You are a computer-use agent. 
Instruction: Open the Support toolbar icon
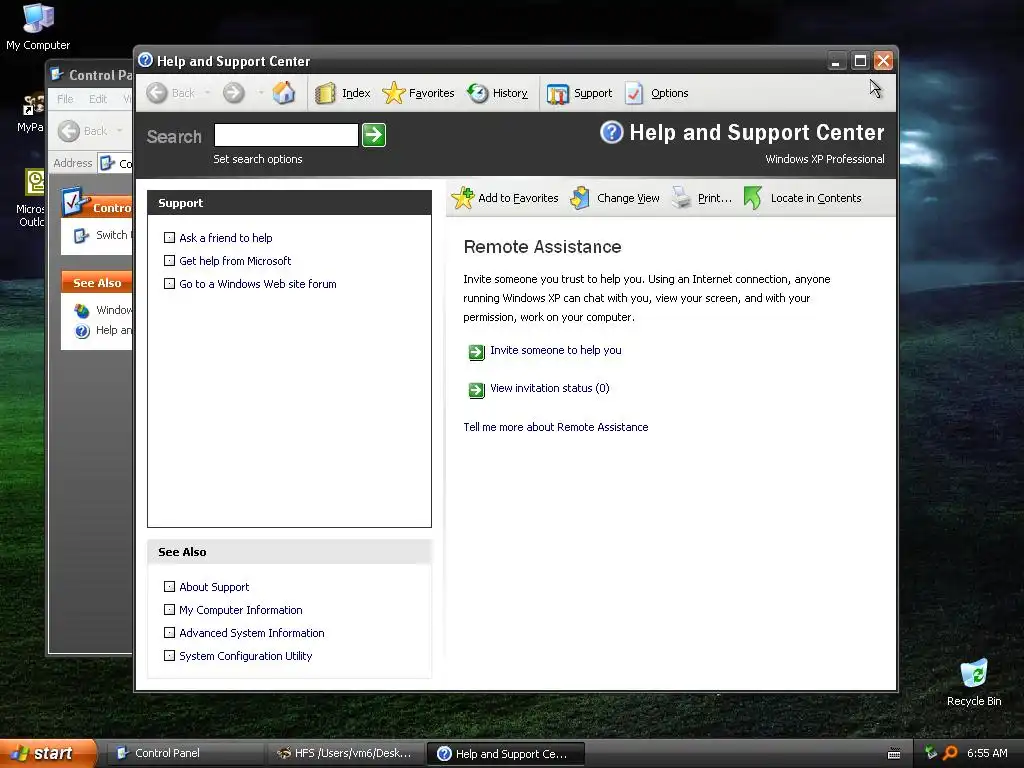coord(557,94)
